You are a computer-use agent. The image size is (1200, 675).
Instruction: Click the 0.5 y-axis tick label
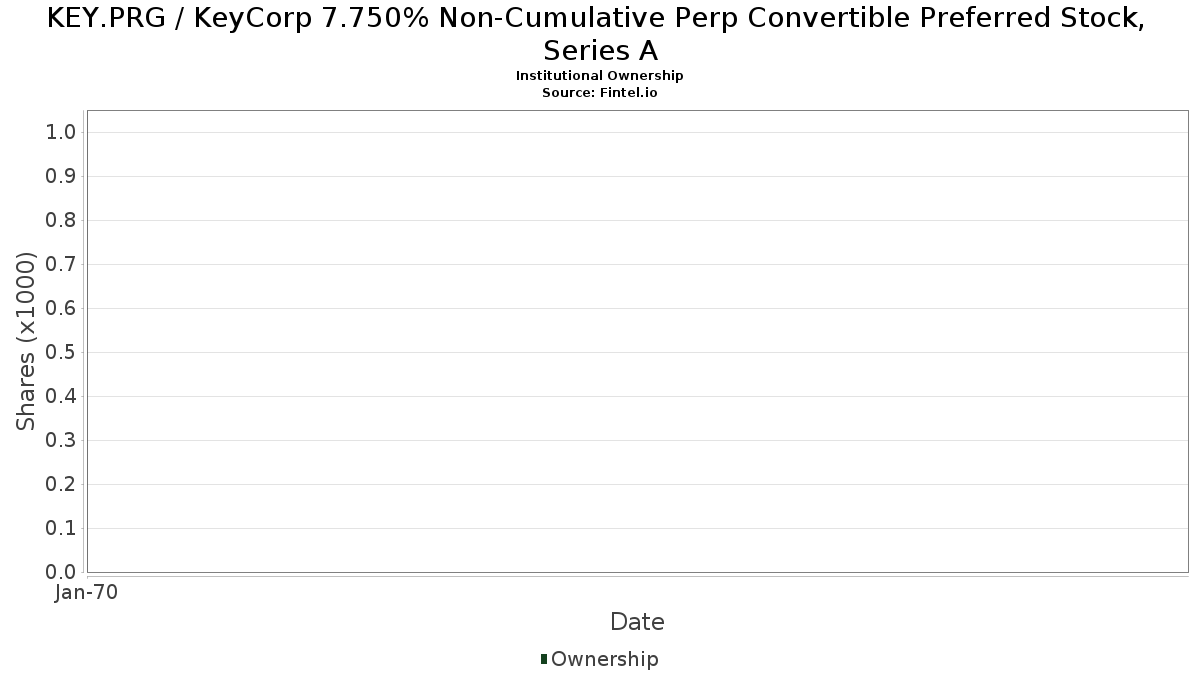coord(61,353)
